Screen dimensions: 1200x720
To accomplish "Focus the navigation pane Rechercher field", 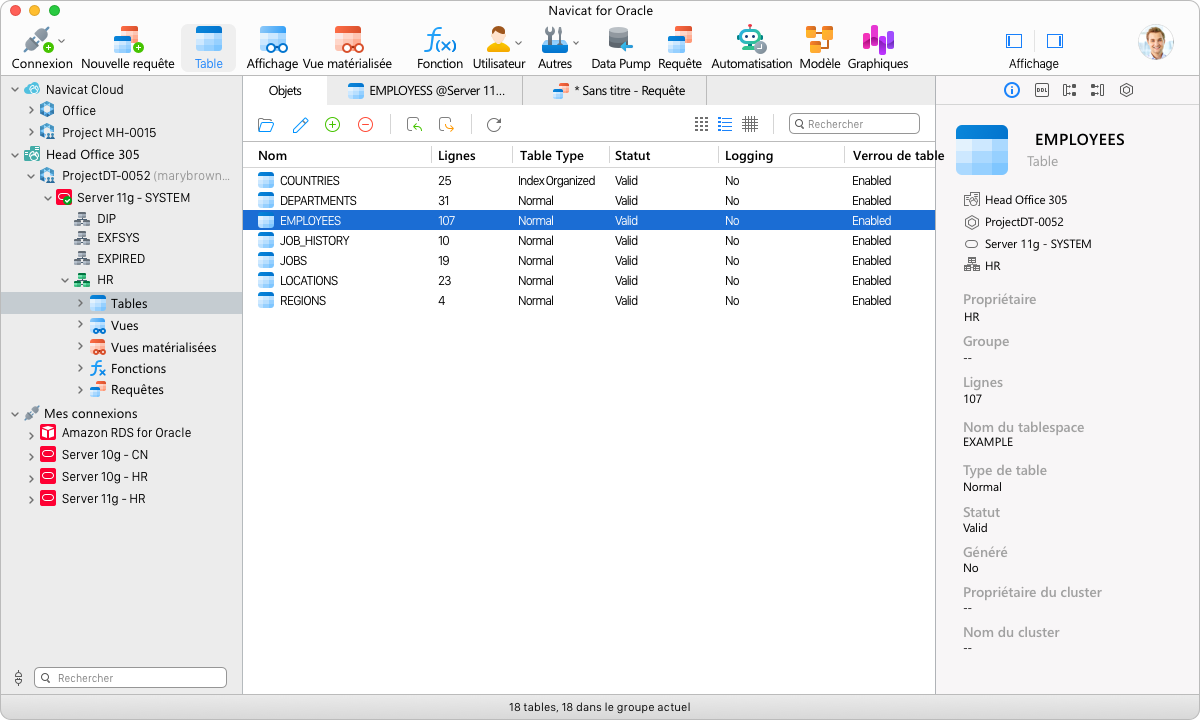I will coord(130,678).
